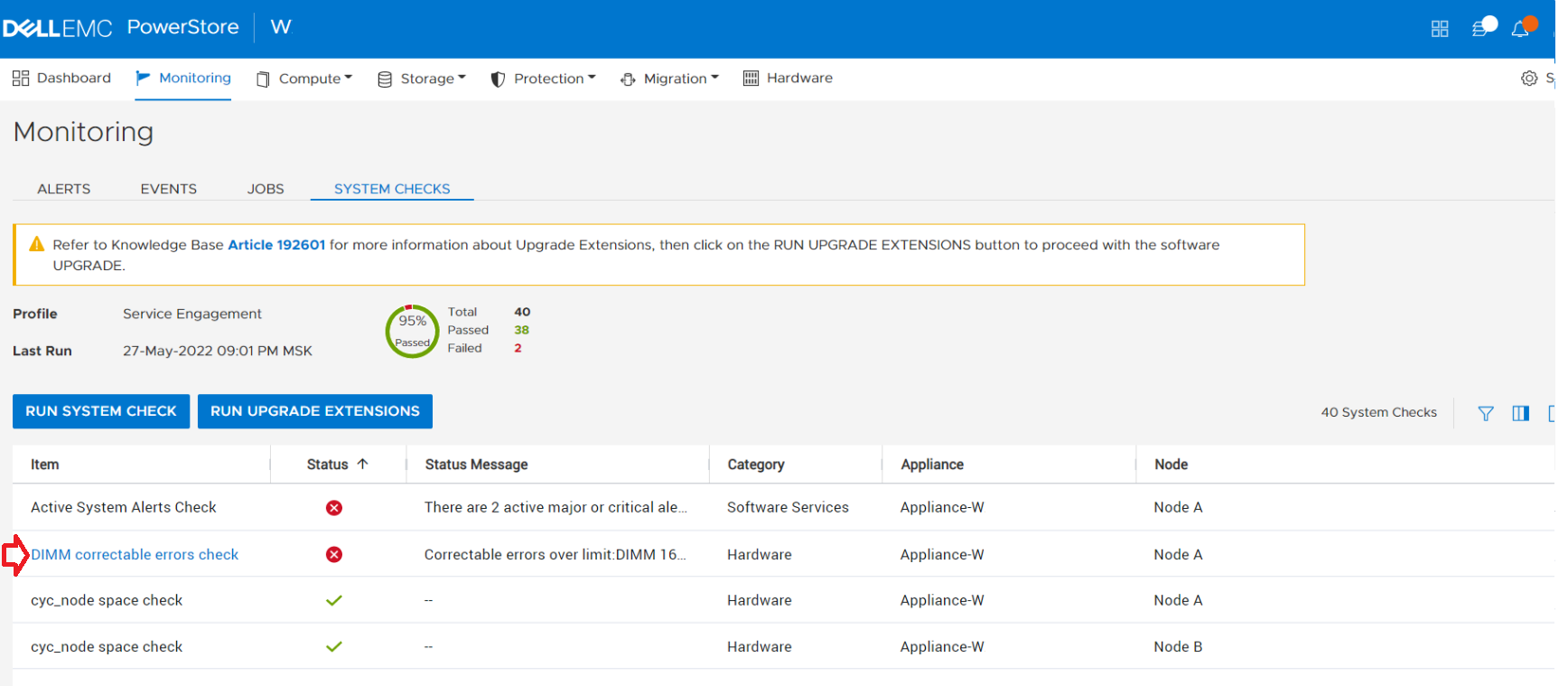Open the apps grid icon in header

point(1440,29)
